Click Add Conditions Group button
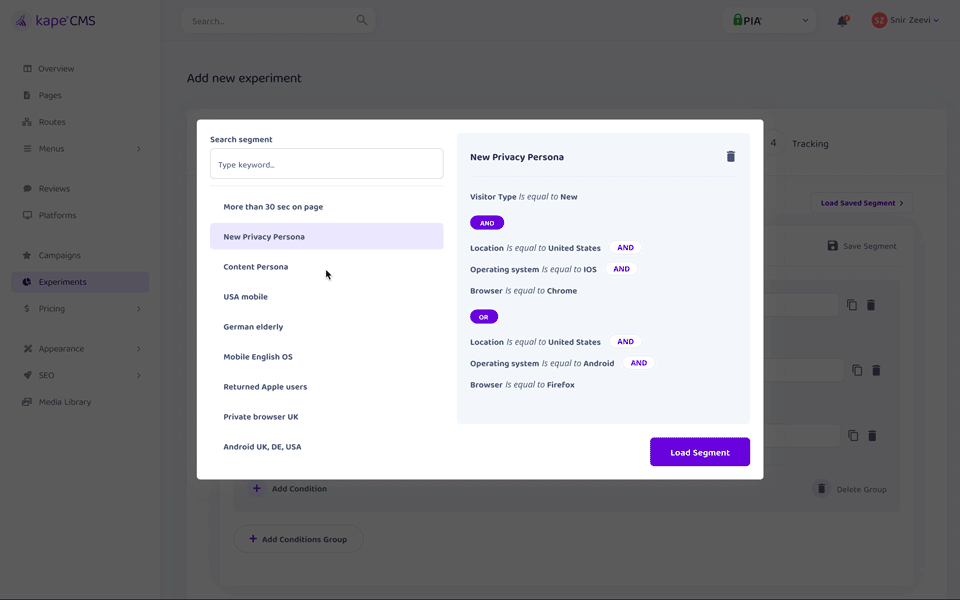The height and width of the screenshot is (600, 960). pos(298,539)
